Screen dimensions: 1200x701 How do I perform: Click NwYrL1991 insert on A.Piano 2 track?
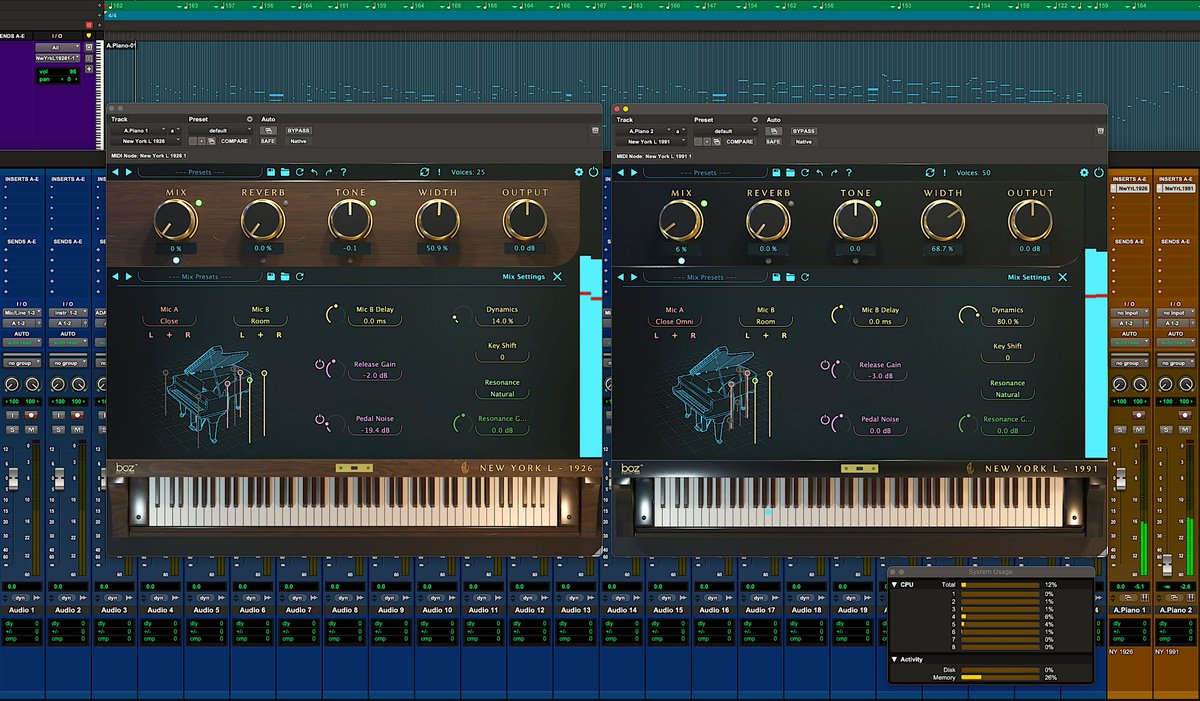tap(1176, 190)
